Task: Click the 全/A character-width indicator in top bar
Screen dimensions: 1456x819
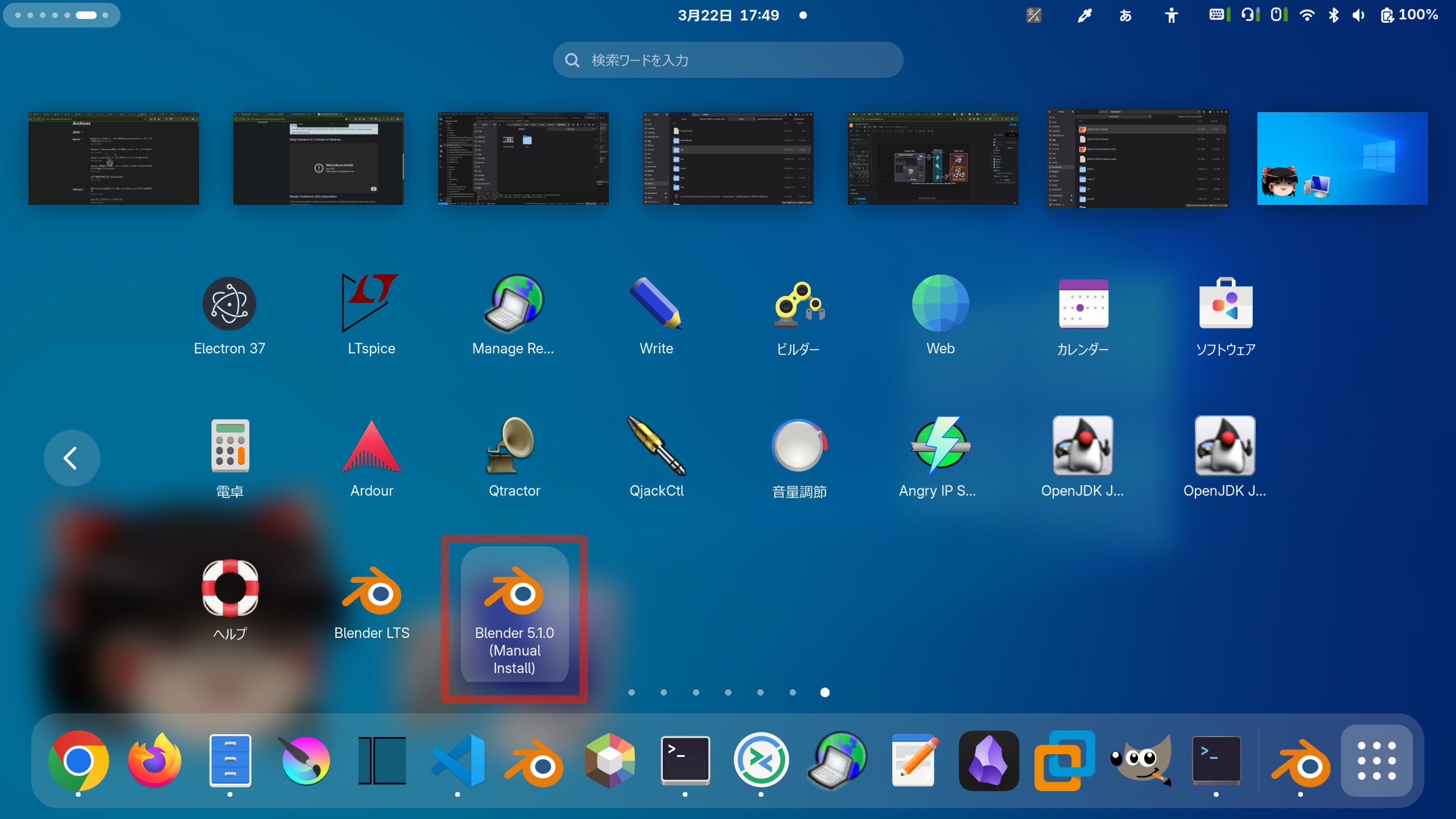Action: point(1034,15)
